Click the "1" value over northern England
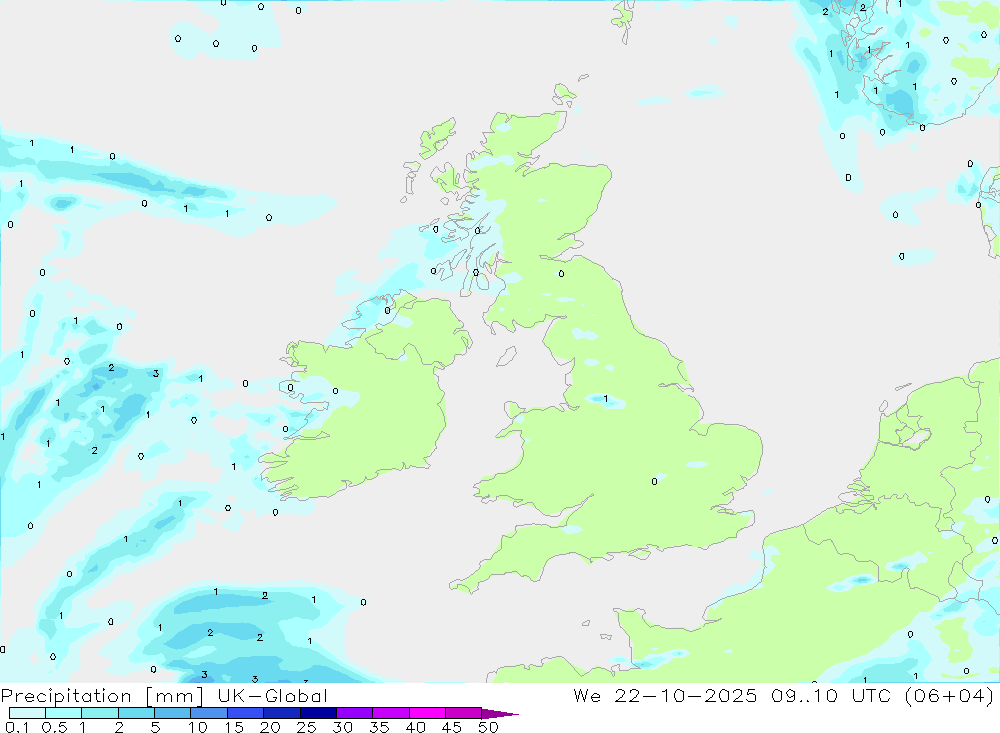The height and width of the screenshot is (733, 1000). 606,399
